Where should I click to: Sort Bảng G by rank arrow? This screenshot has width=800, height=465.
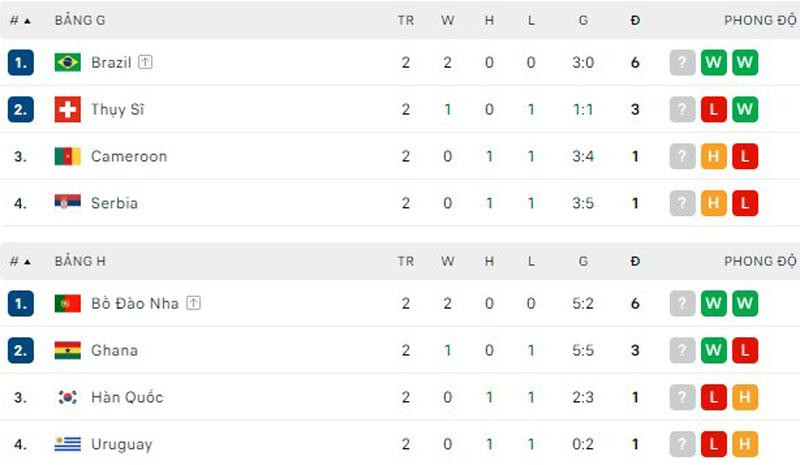pos(26,21)
